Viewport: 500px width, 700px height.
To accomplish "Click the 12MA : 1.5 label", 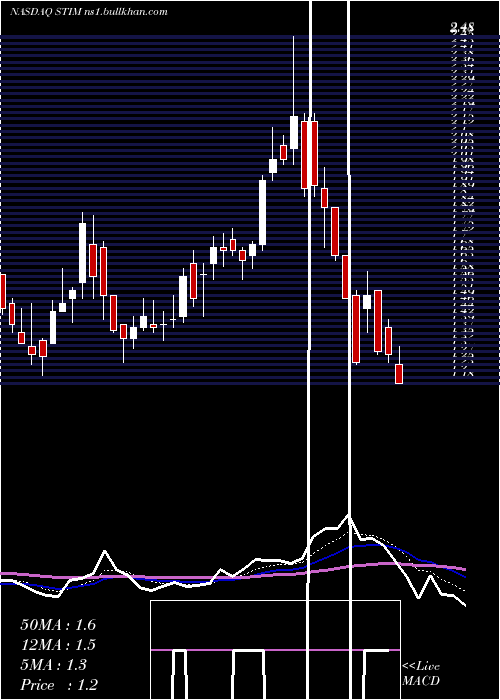I will 58,645.
